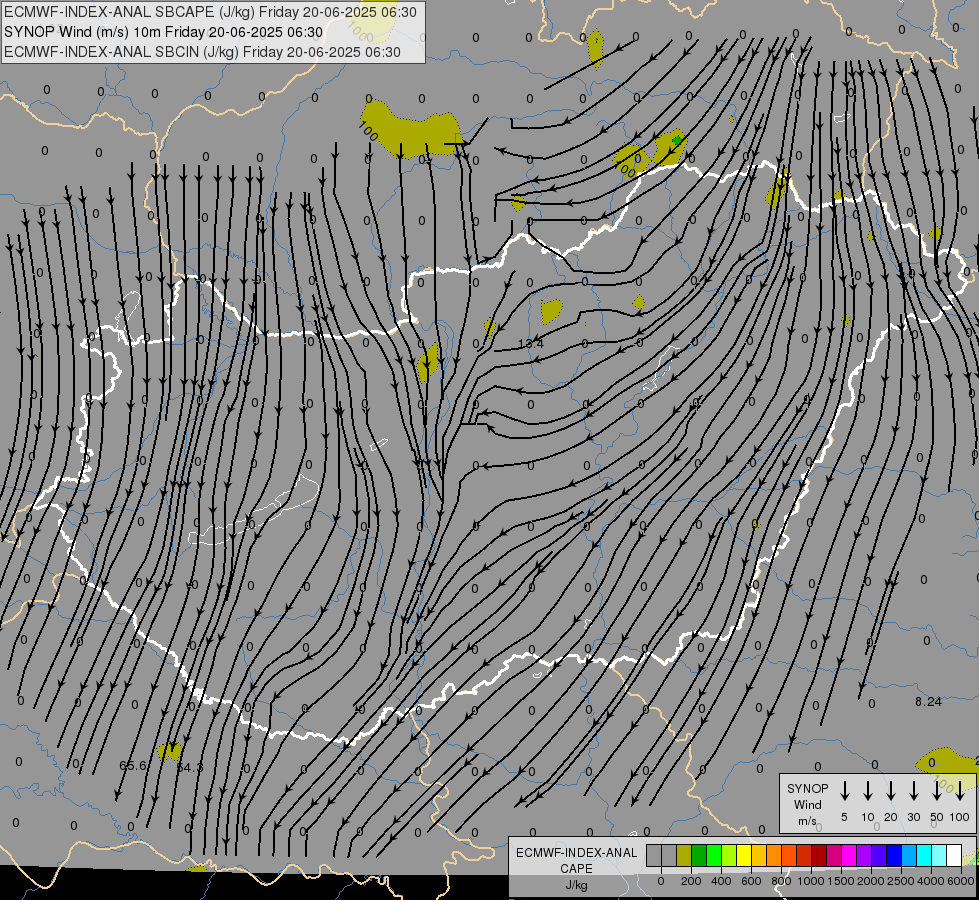The image size is (979, 900).
Task: Click the 10 m/s wind arrow in legend
Action: [x=867, y=791]
